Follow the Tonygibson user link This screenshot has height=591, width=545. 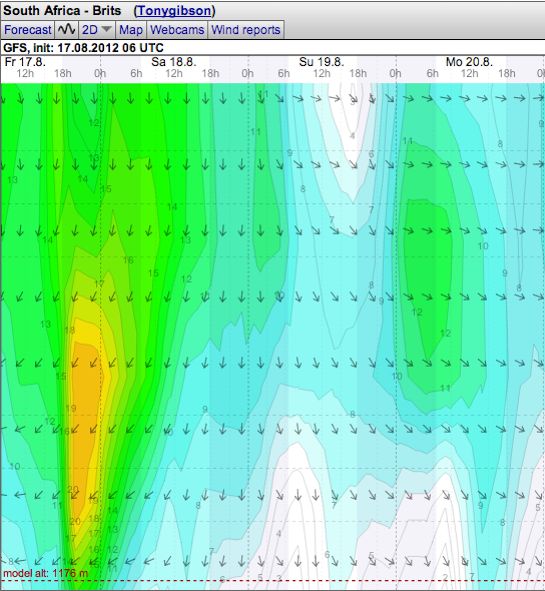175,11
